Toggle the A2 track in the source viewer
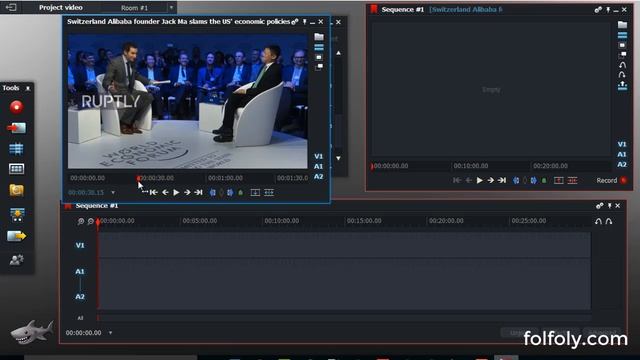Viewport: 640px width, 360px height. click(x=318, y=176)
